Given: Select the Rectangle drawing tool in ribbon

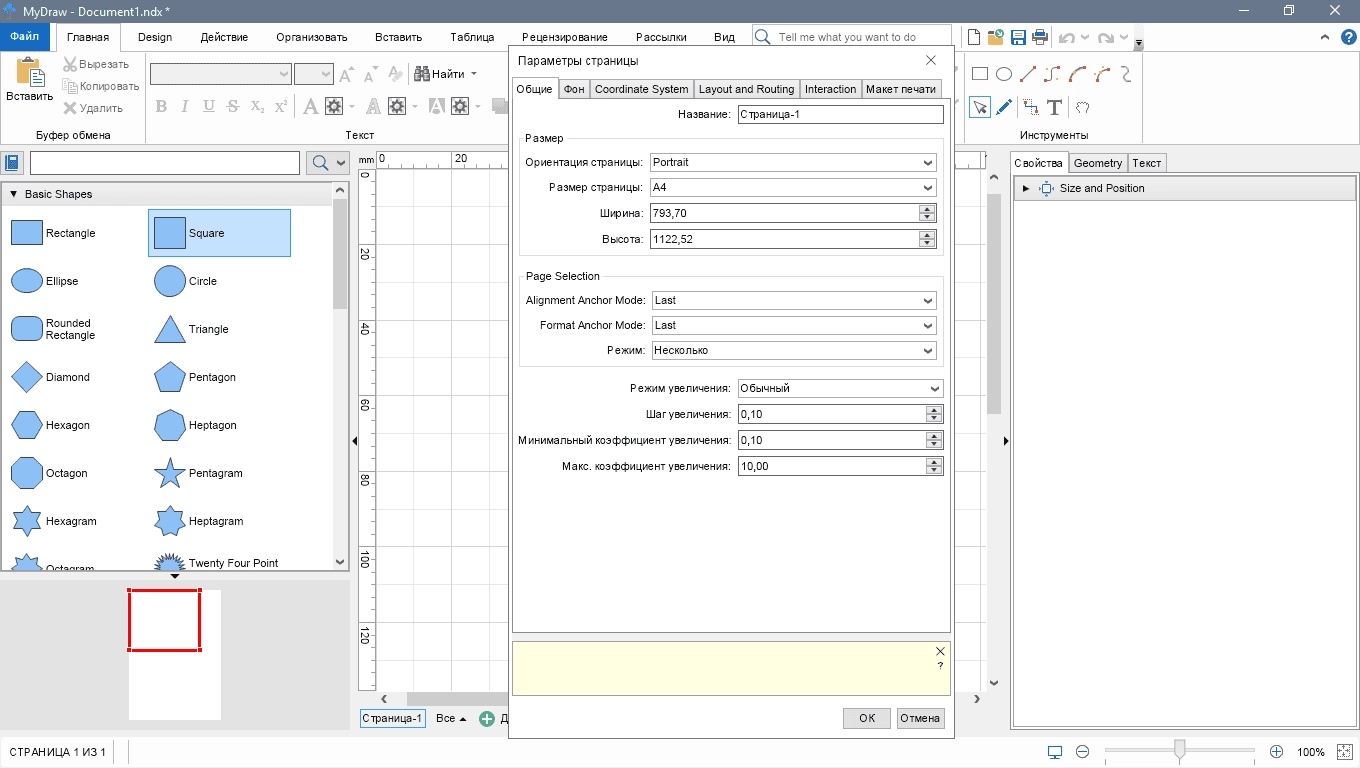Looking at the screenshot, I should 980,74.
